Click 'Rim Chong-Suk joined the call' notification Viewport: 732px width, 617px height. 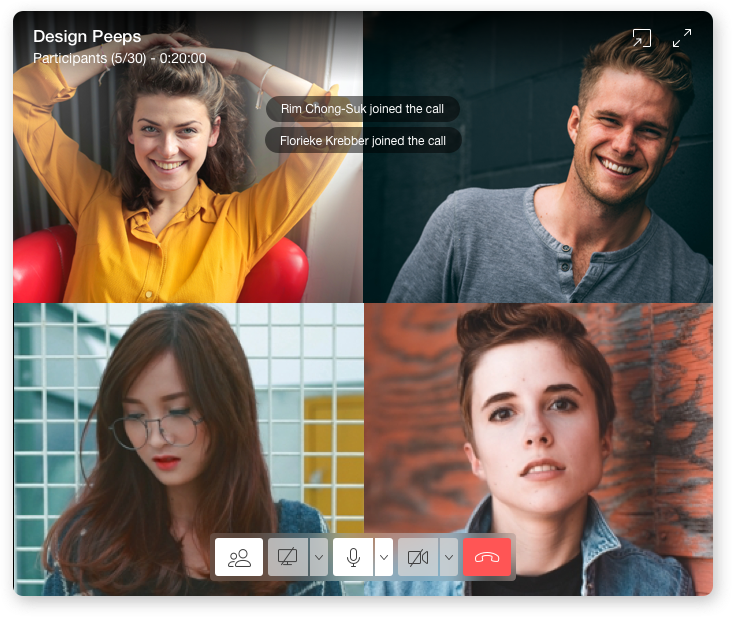pyautogui.click(x=362, y=109)
